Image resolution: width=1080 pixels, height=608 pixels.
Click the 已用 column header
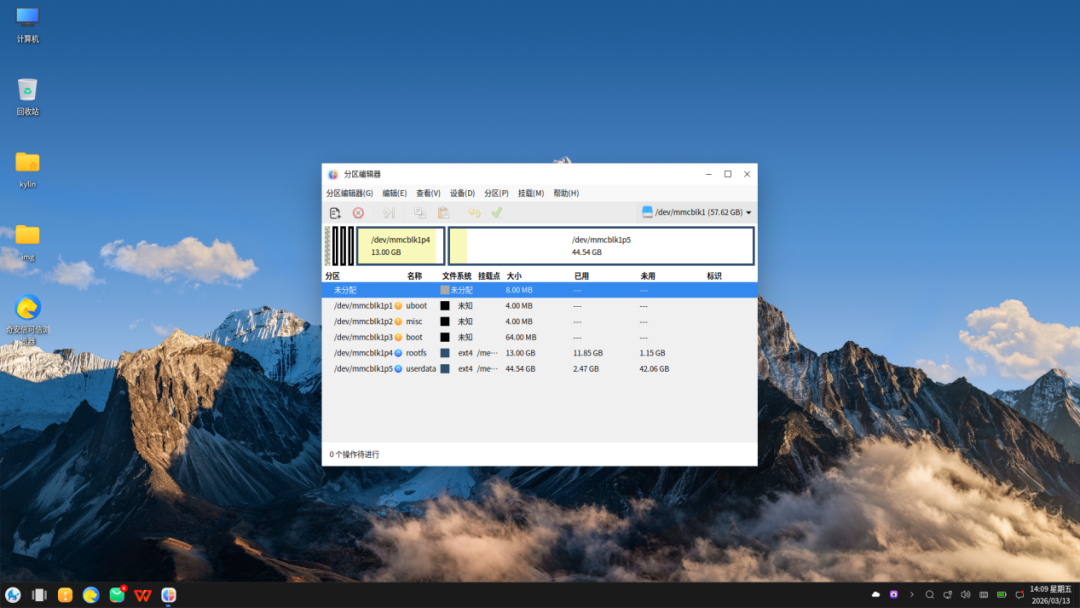(581, 276)
